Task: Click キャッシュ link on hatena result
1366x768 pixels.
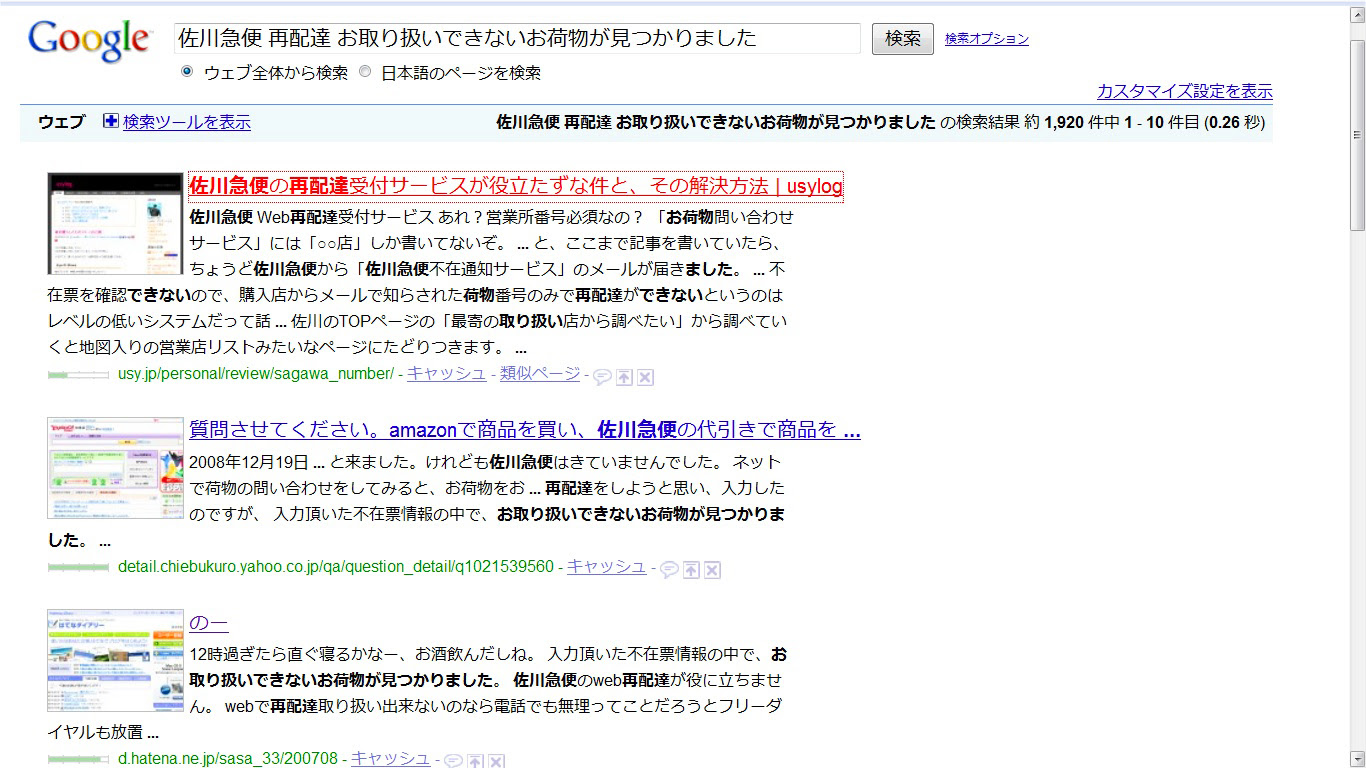Action: (390, 759)
